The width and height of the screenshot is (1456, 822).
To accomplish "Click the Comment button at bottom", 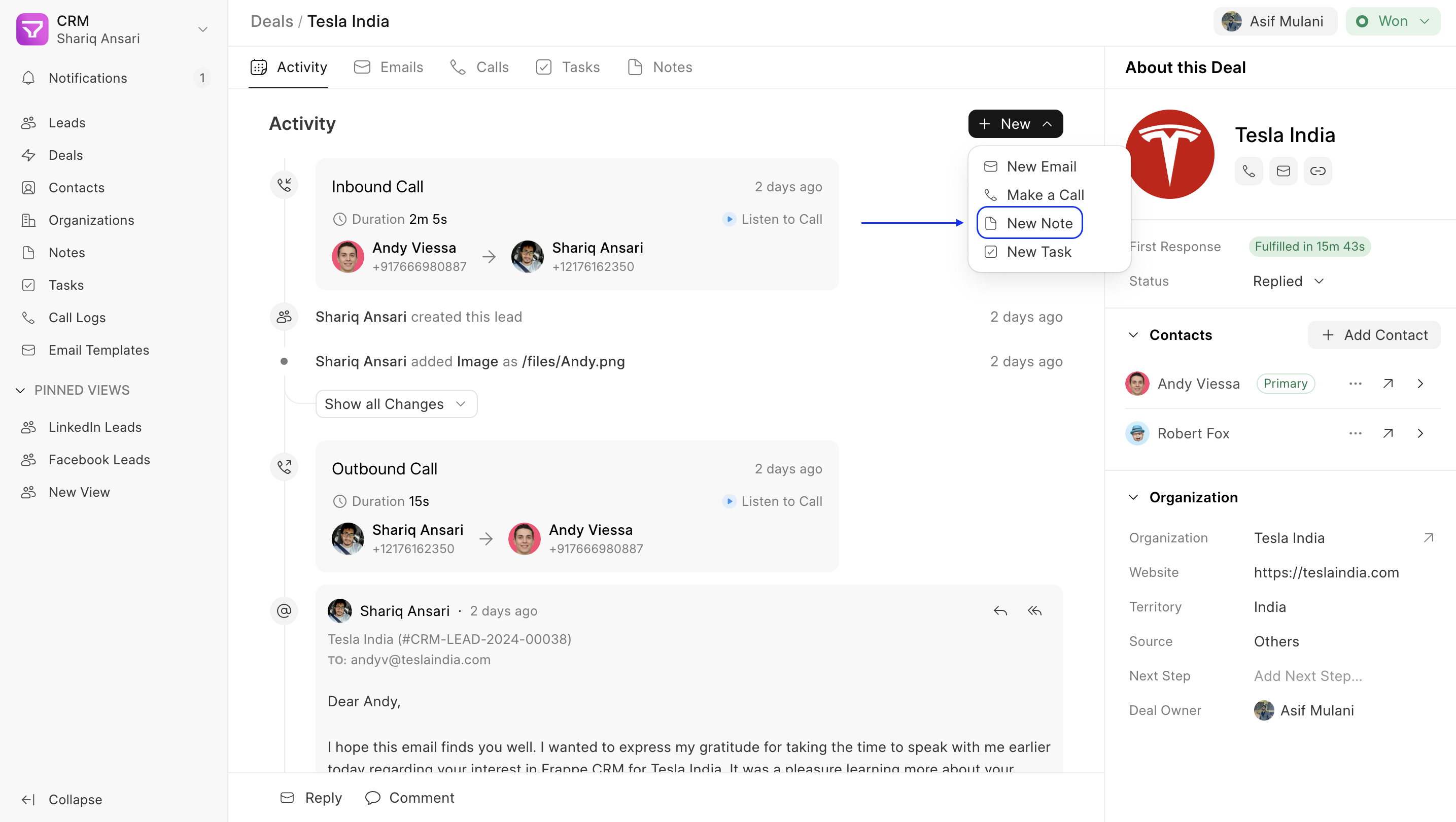I will (410, 797).
